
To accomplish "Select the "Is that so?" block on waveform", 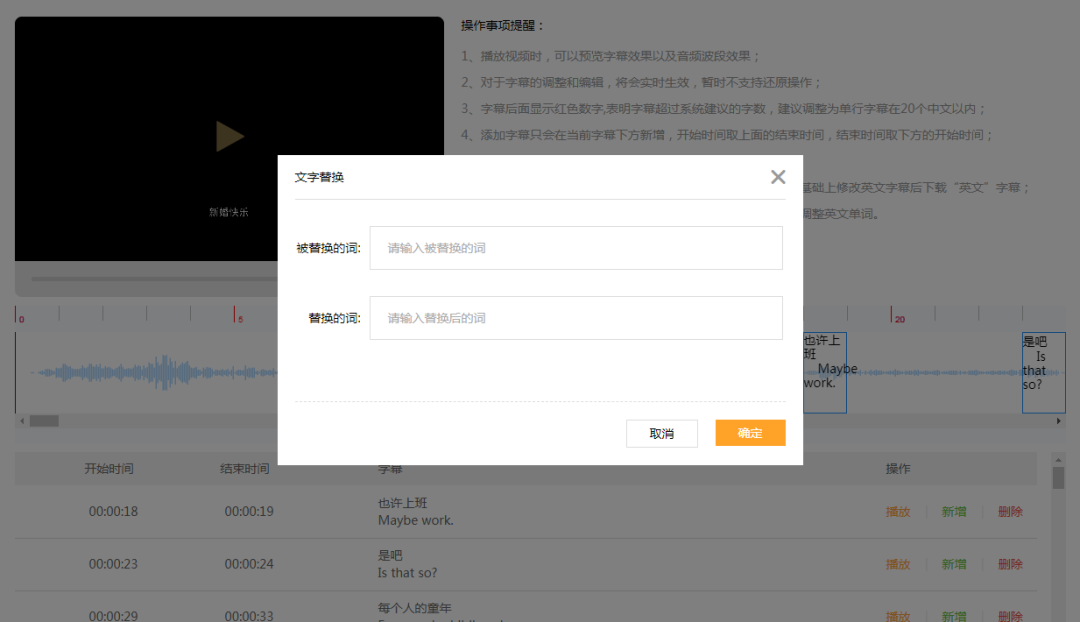I will (1043, 373).
